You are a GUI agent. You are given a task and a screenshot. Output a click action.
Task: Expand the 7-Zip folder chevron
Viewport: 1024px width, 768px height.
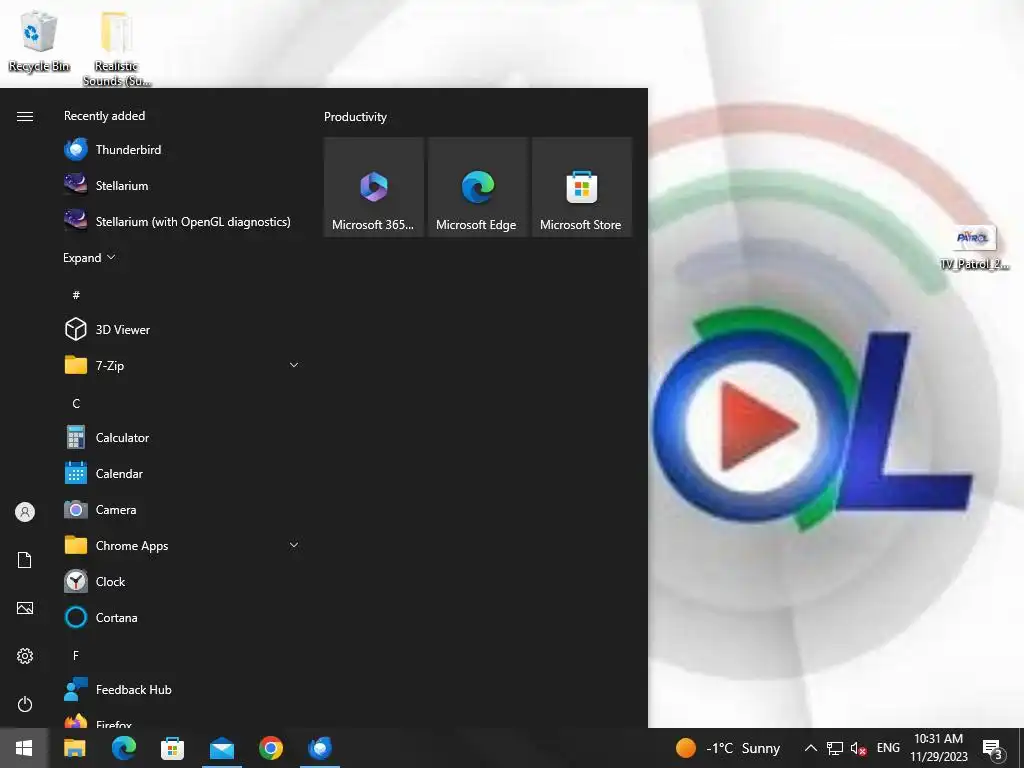[294, 366]
